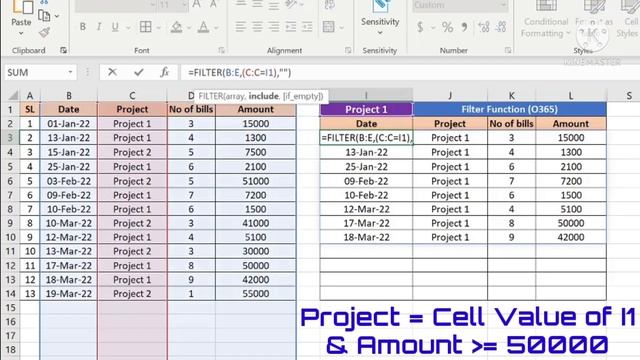
Task: Click the Increase Indent icon
Action: click(x=307, y=27)
